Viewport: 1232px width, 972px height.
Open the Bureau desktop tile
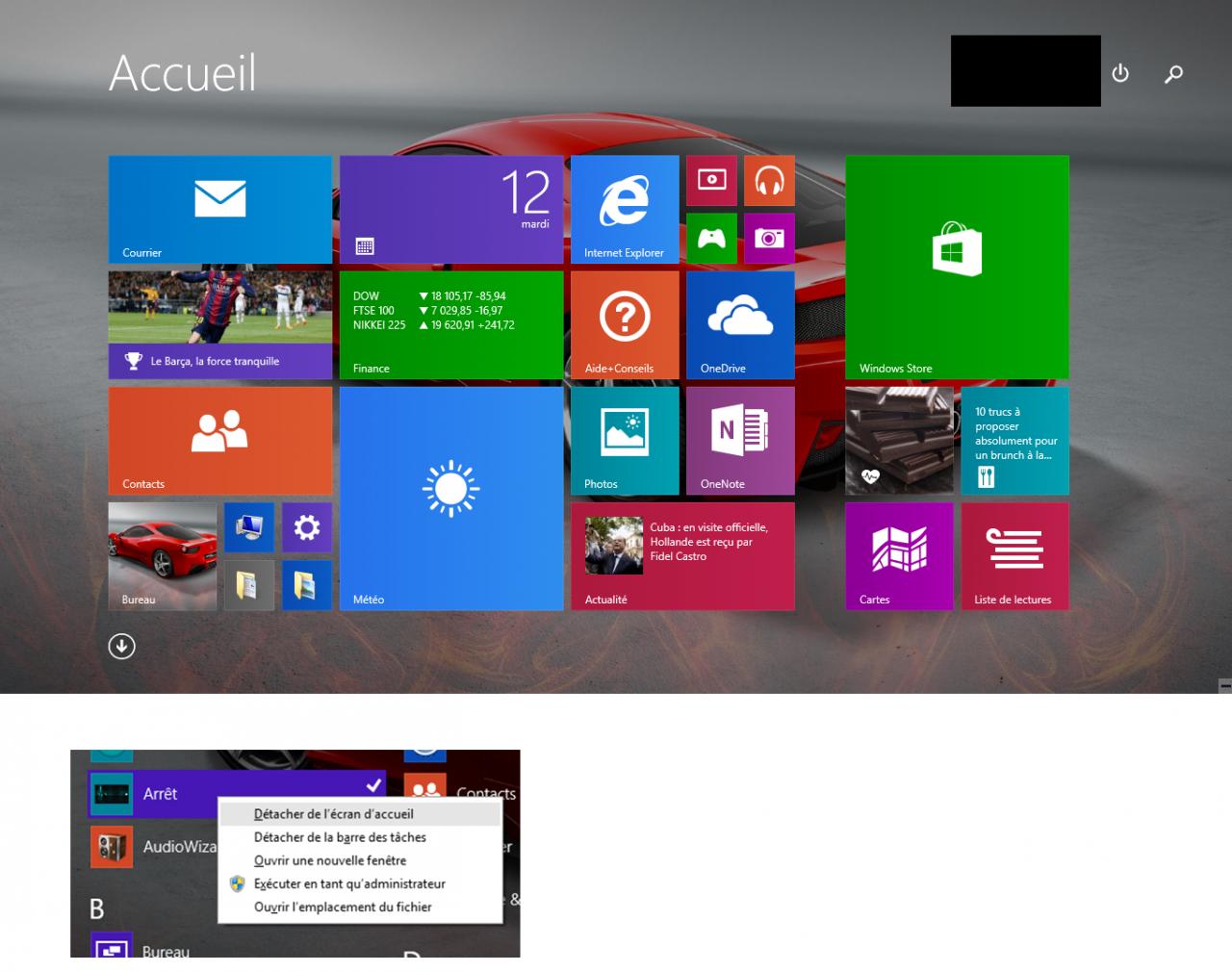point(163,556)
